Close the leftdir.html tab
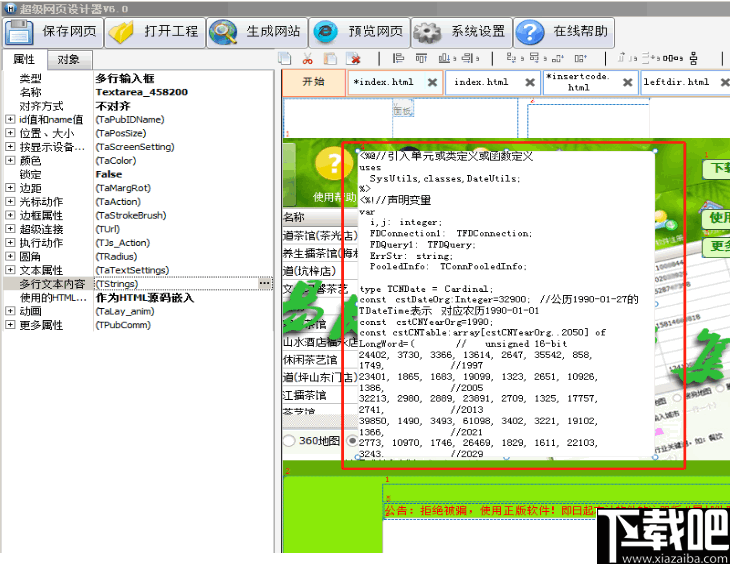The image size is (732, 564). click(x=725, y=83)
